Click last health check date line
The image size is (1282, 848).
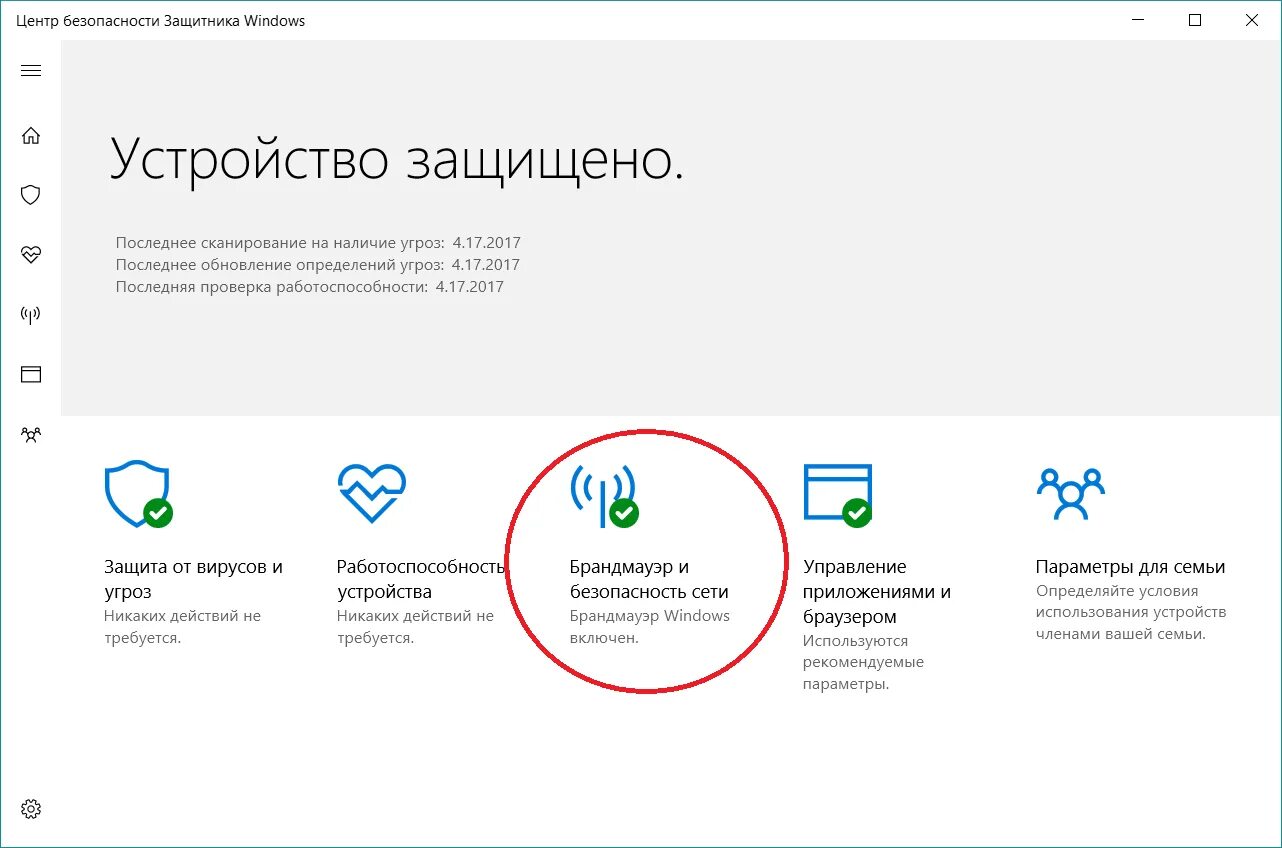coord(310,287)
